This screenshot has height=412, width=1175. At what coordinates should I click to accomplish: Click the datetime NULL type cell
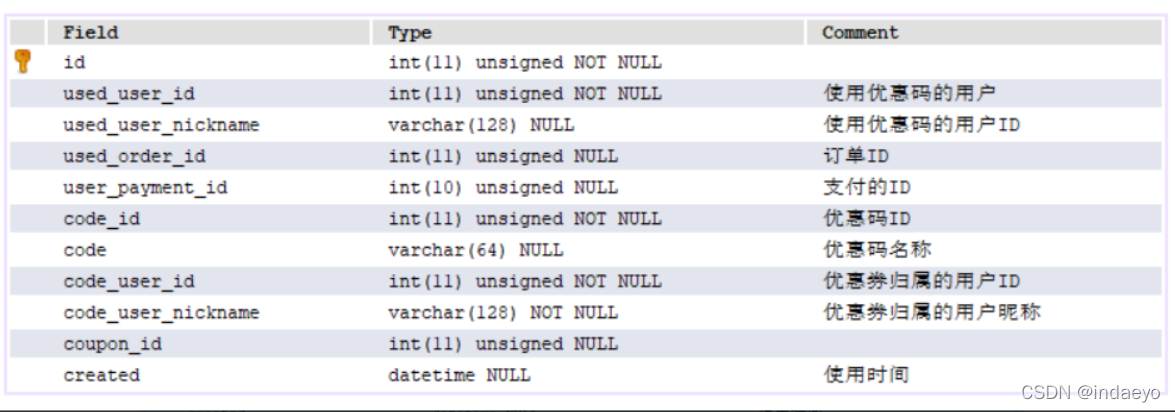(459, 375)
